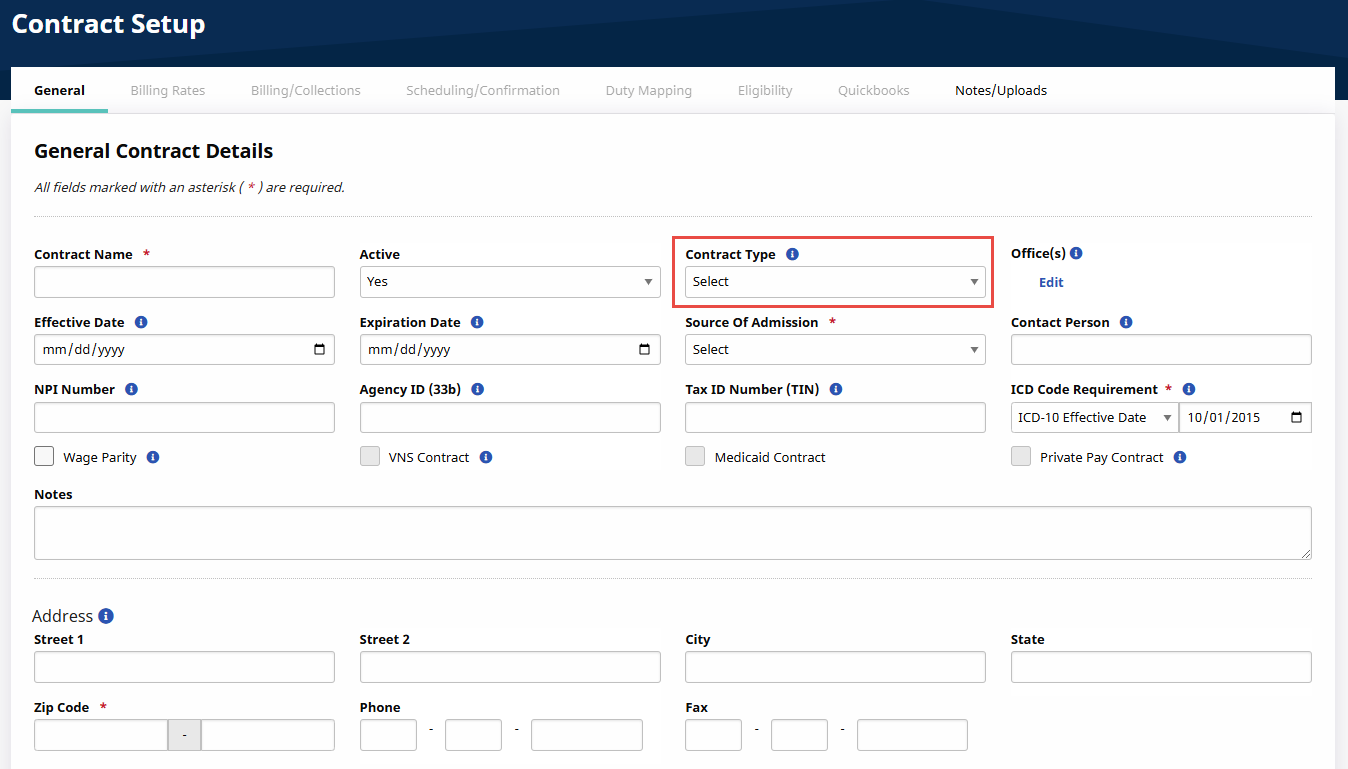Open the Contract Type dropdown
The width and height of the screenshot is (1348, 769).
coord(835,282)
